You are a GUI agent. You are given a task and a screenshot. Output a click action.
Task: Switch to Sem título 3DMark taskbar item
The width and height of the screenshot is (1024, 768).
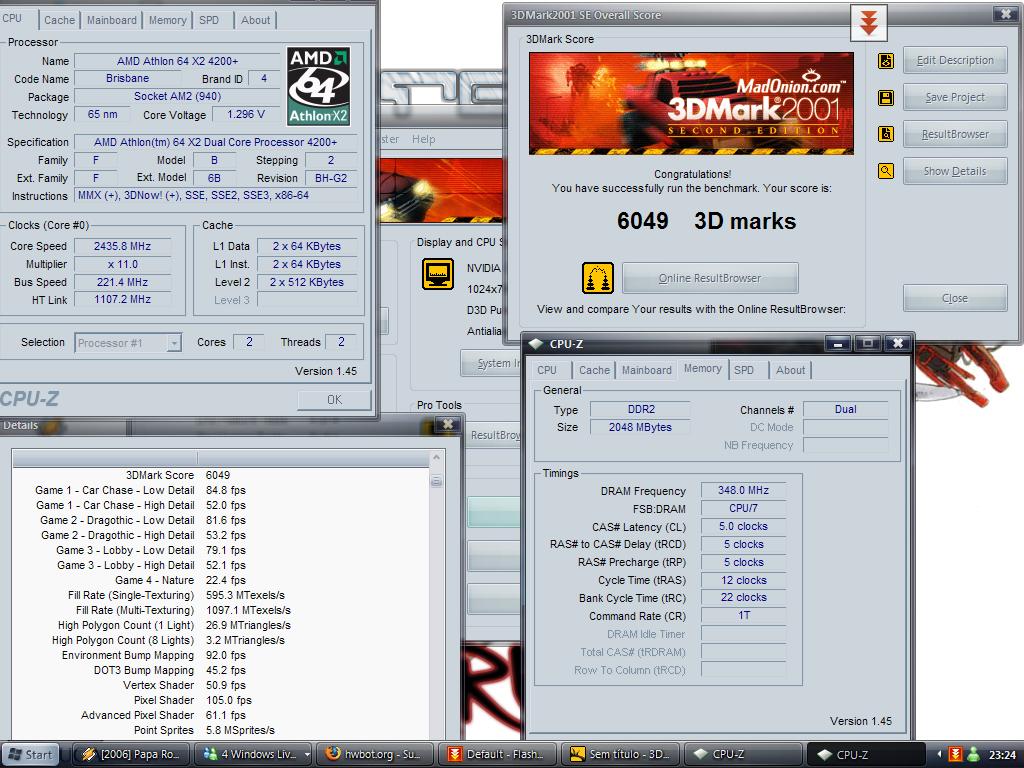(619, 754)
